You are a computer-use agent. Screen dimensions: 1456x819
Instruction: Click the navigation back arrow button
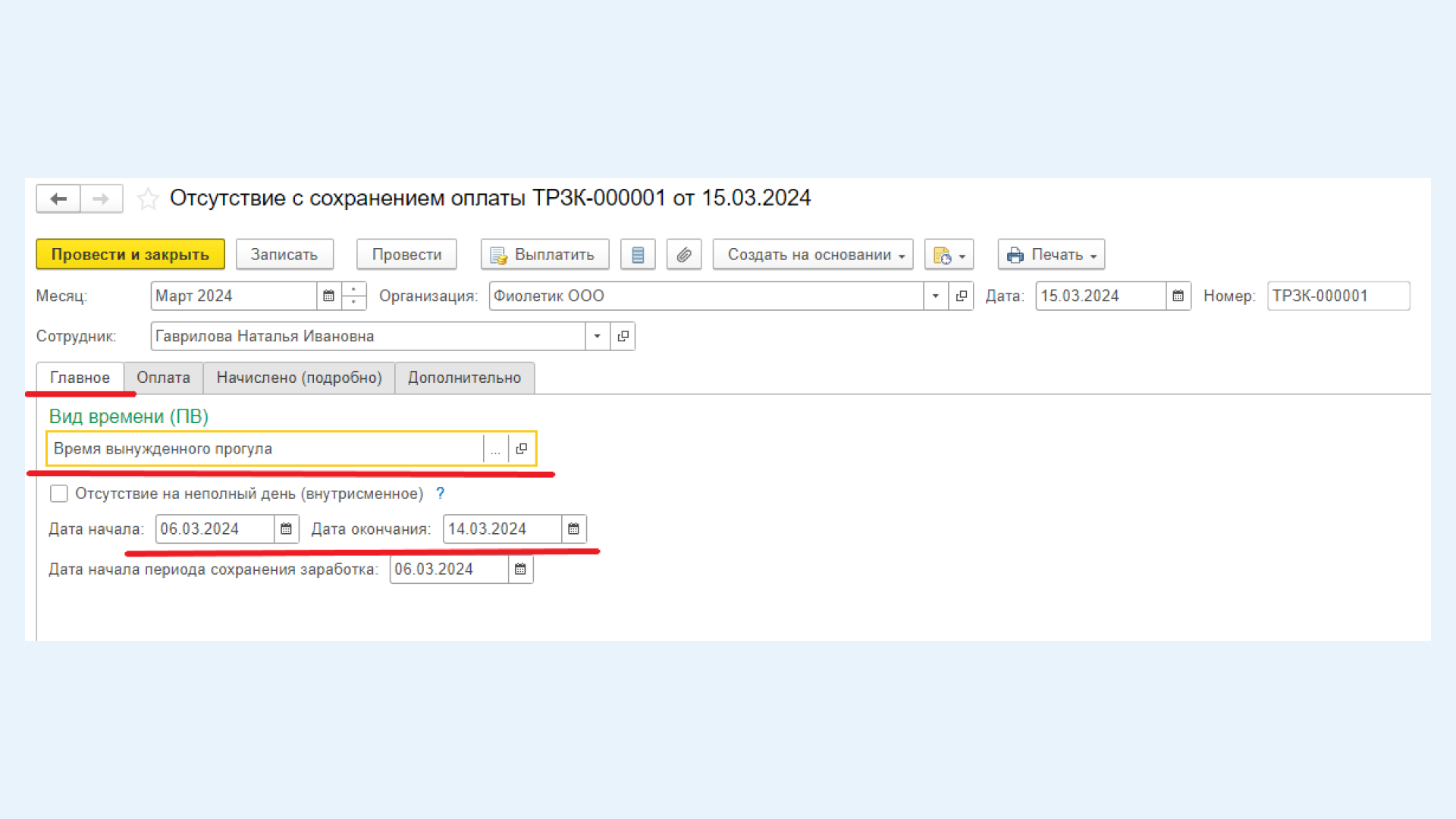point(57,198)
